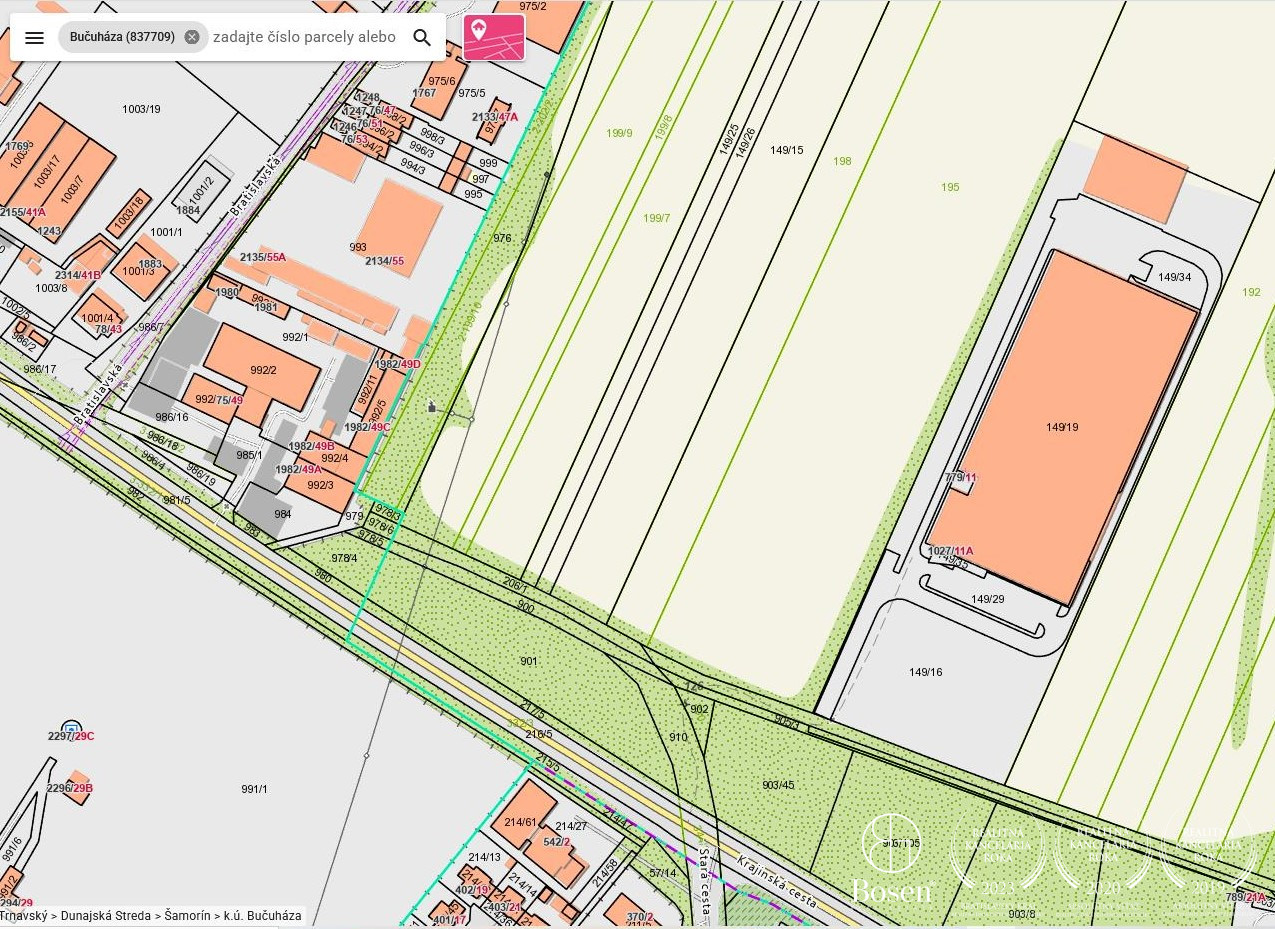Click the blue symbol above 2297/29C
The width and height of the screenshot is (1275, 929).
pyautogui.click(x=71, y=727)
